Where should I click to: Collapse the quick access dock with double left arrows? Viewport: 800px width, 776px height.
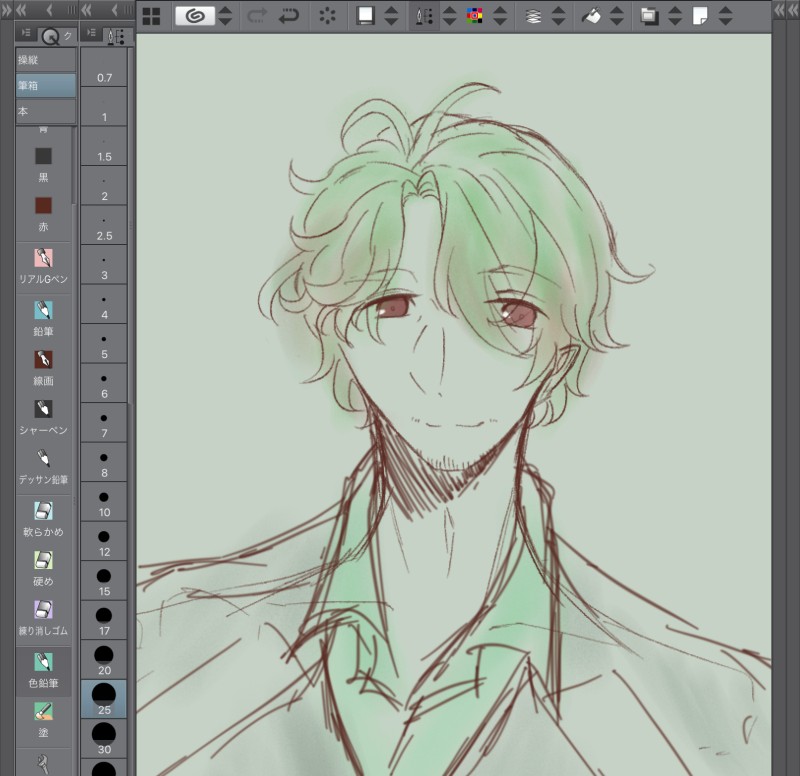pyautogui.click(x=21, y=10)
